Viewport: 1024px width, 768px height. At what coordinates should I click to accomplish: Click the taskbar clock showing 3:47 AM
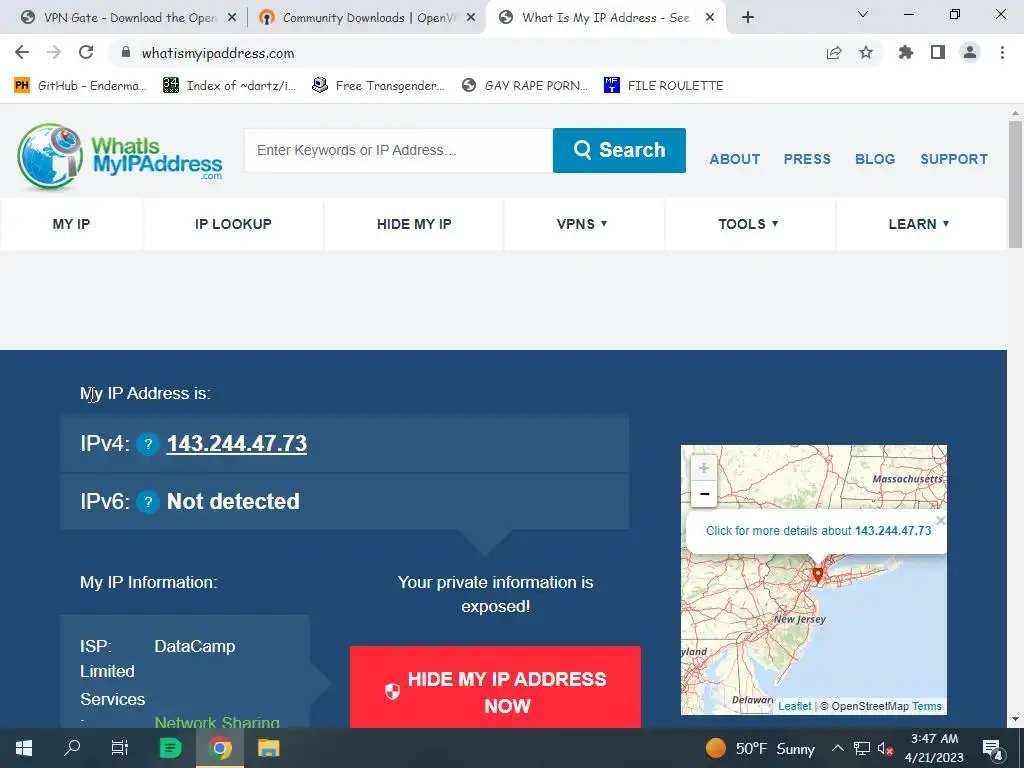[934, 748]
